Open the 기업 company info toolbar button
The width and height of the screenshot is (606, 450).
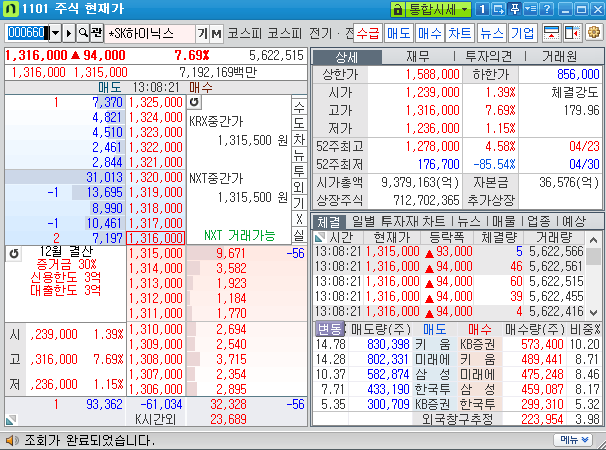point(522,33)
